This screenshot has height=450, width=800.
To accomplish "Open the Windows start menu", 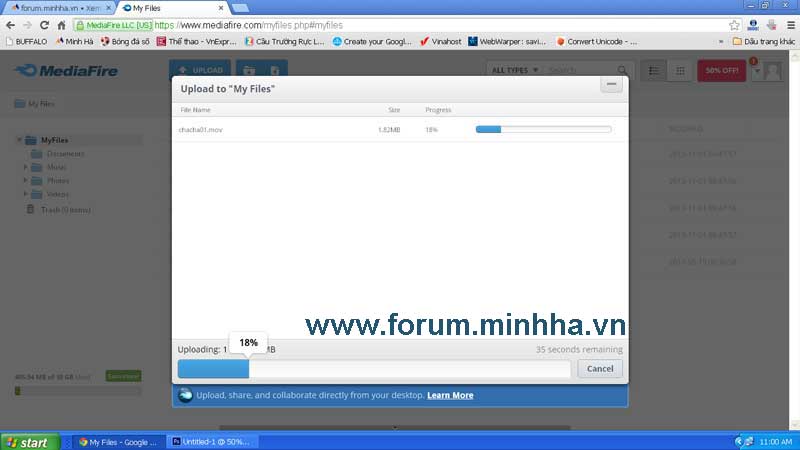I will point(30,442).
